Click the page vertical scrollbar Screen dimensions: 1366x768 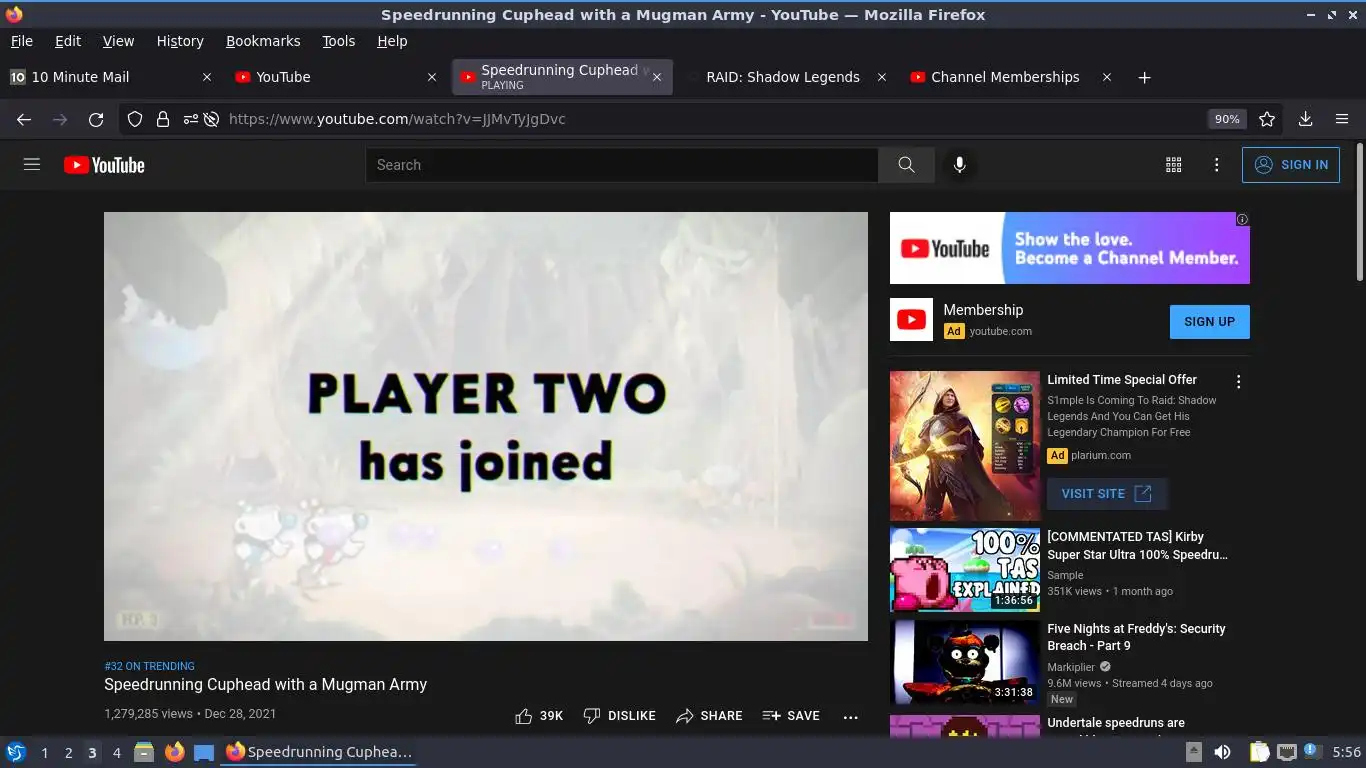1360,213
